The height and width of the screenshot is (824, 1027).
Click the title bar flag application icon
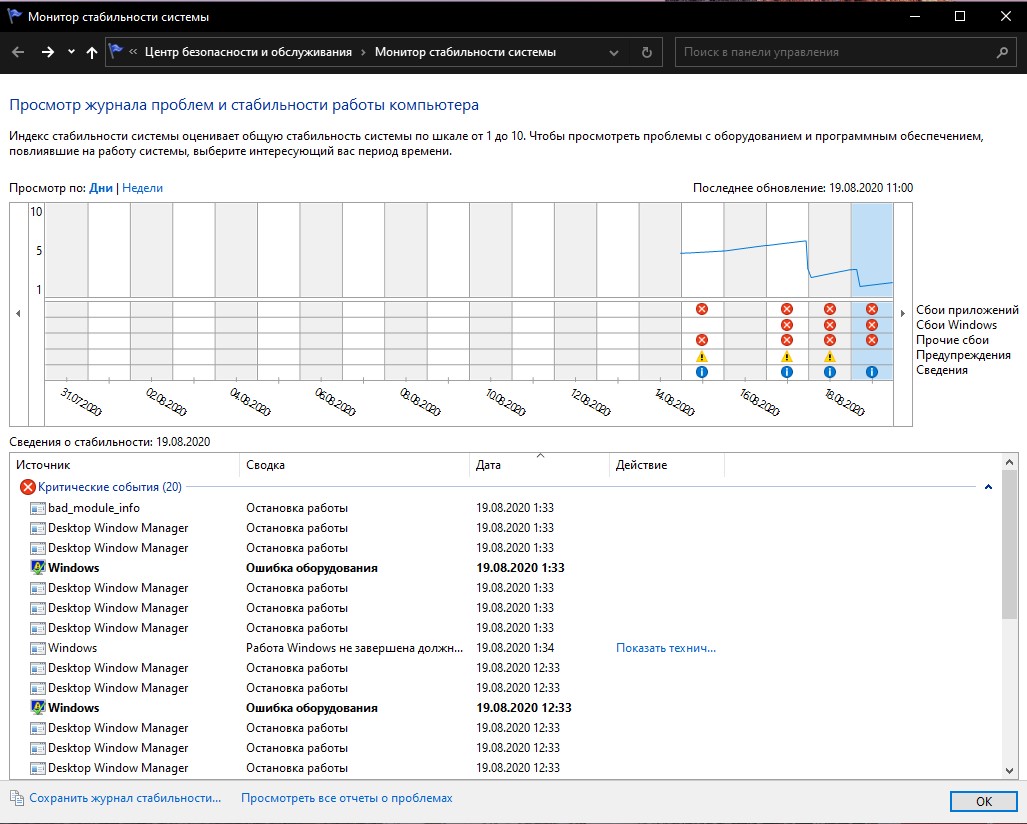14,16
